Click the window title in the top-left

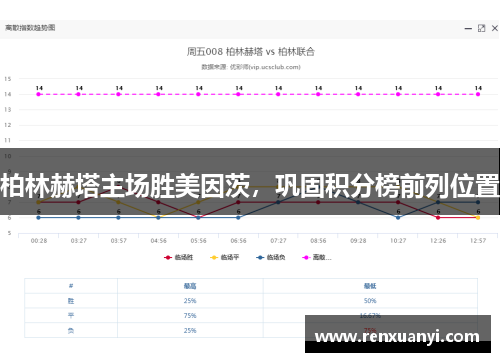[x=30, y=28]
